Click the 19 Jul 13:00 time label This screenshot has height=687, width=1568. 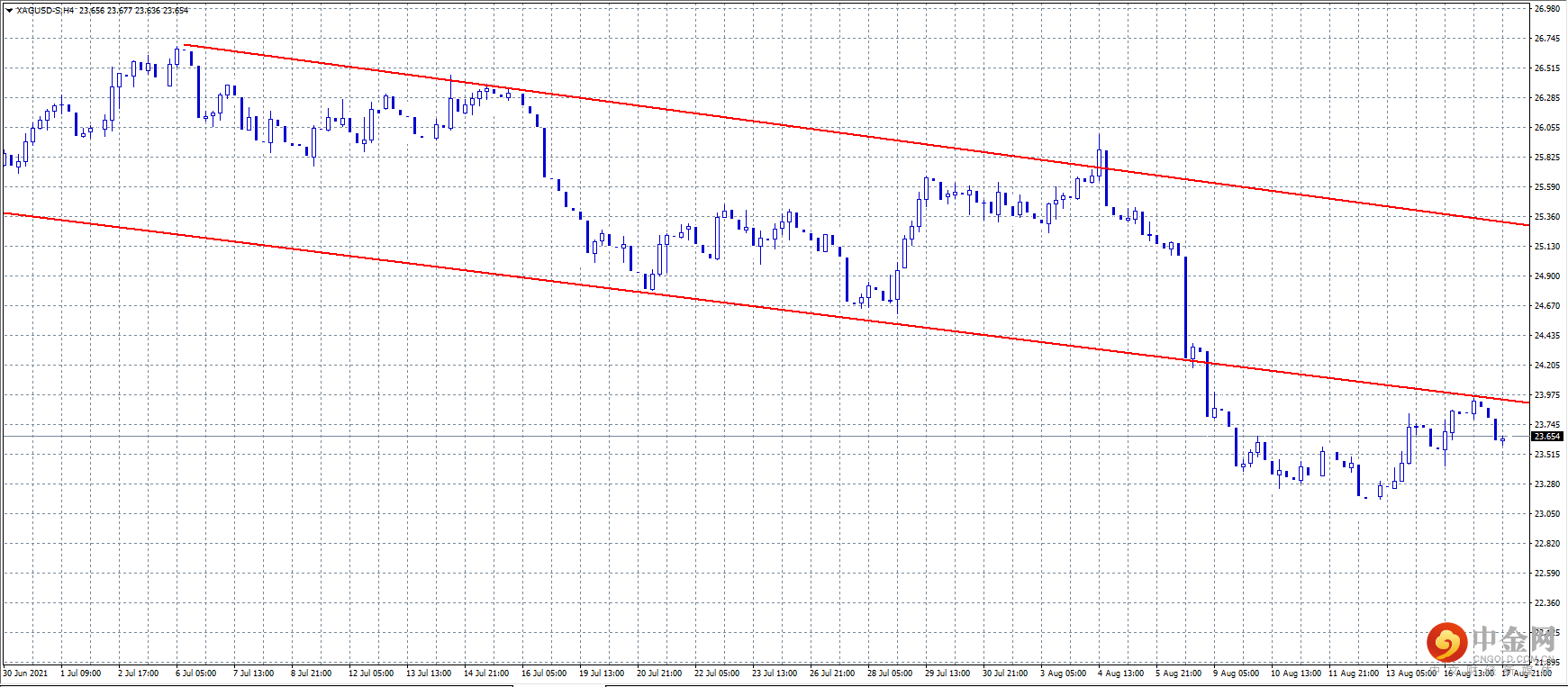click(602, 673)
